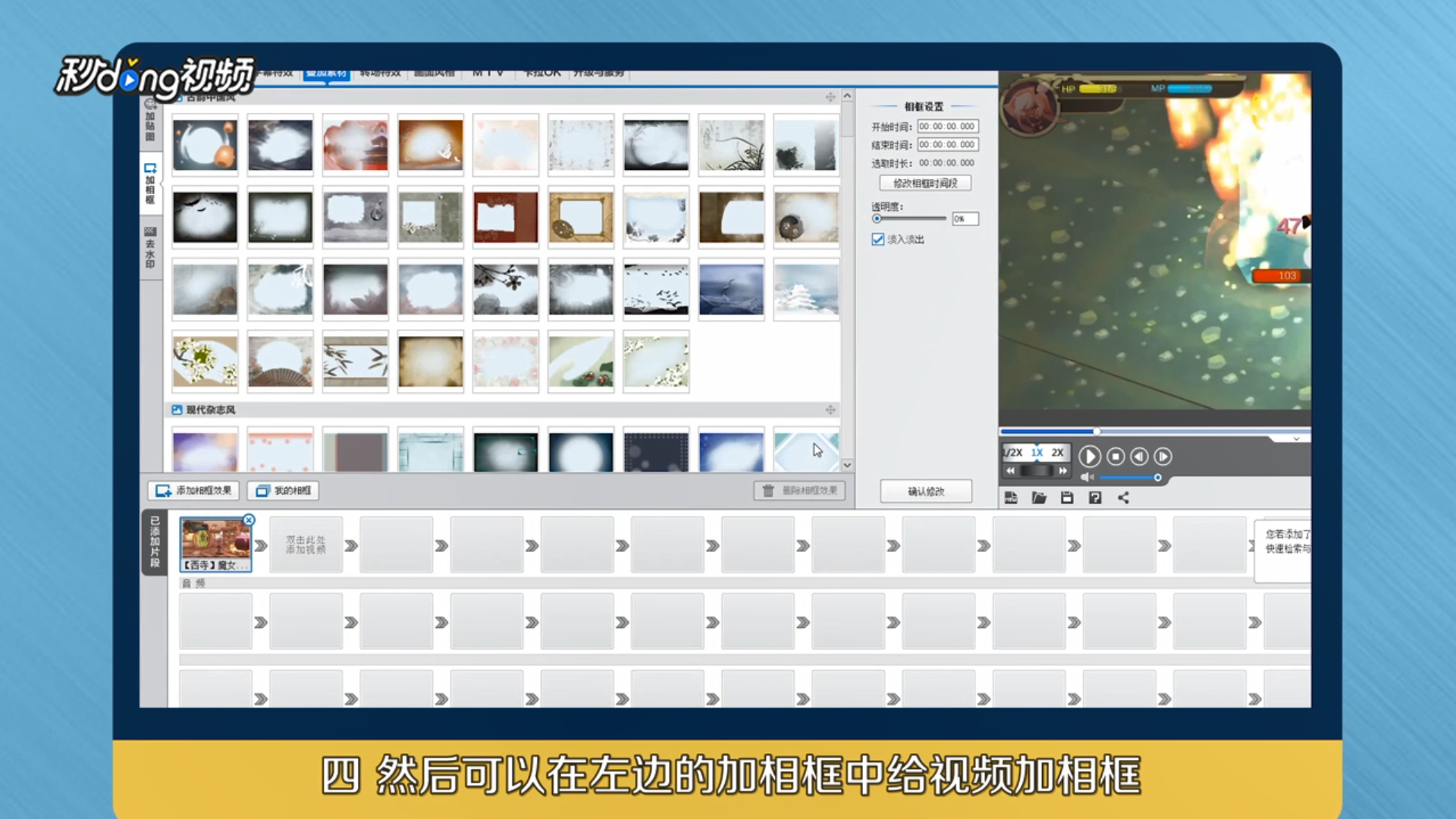The image size is (1456, 819).
Task: Remove the 【西寺】魔女 clip with its X
Action: pyautogui.click(x=249, y=520)
